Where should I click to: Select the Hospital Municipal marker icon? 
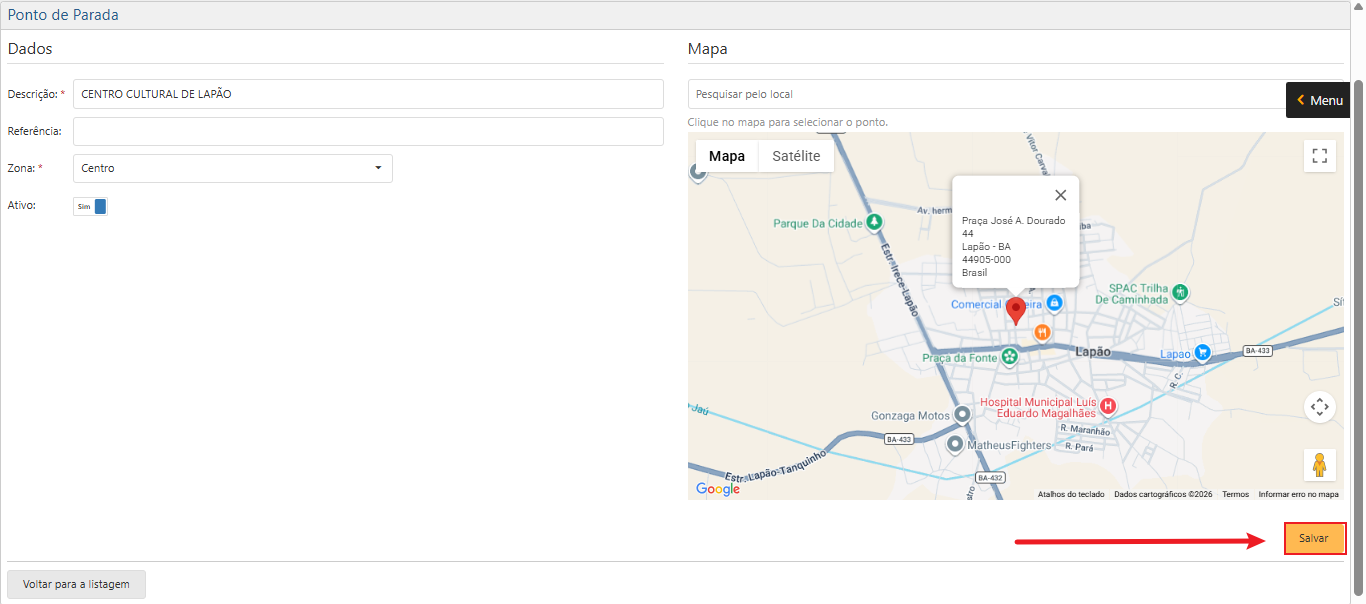coord(1108,405)
